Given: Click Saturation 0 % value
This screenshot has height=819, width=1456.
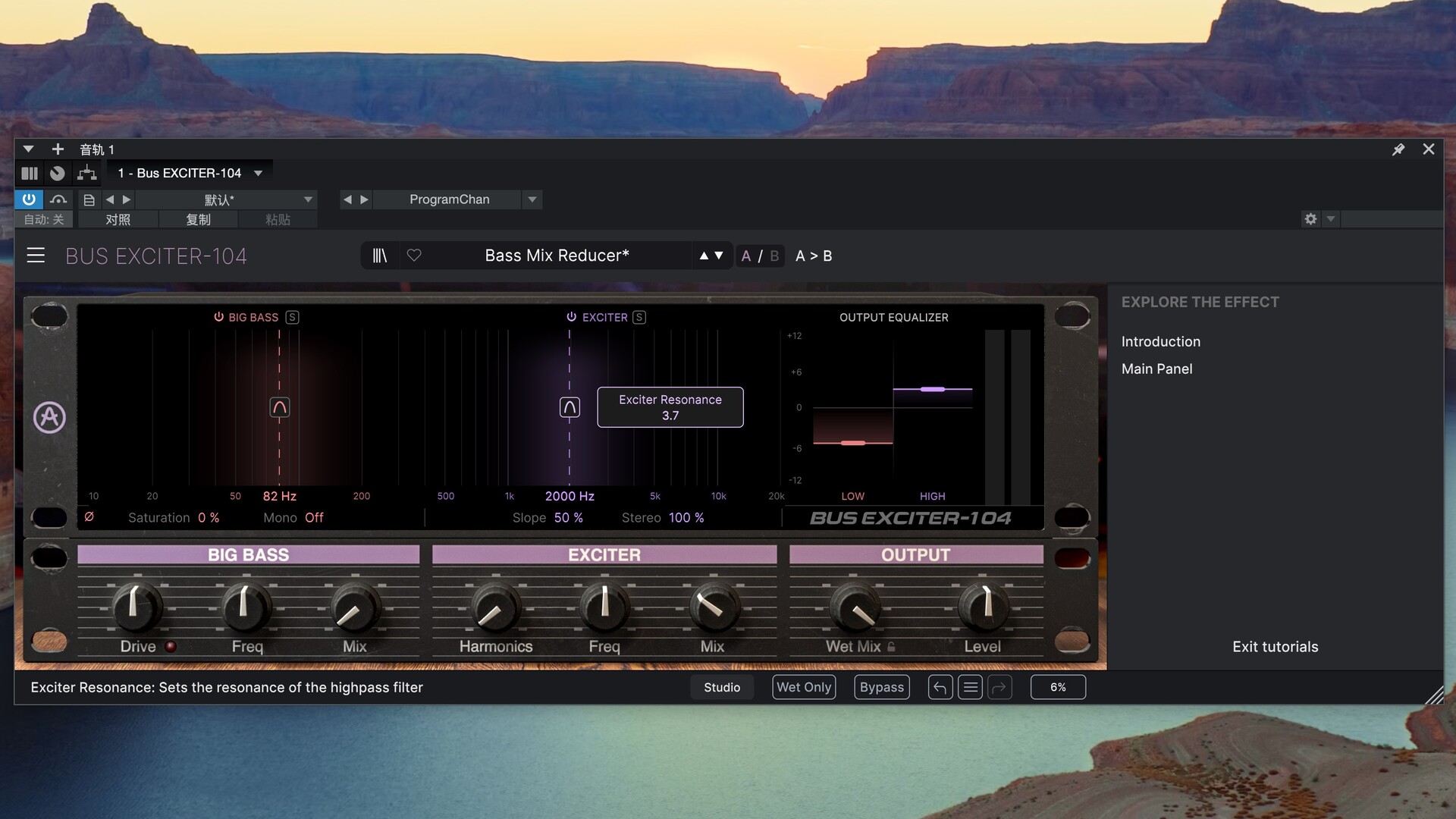Looking at the screenshot, I should coord(209,517).
